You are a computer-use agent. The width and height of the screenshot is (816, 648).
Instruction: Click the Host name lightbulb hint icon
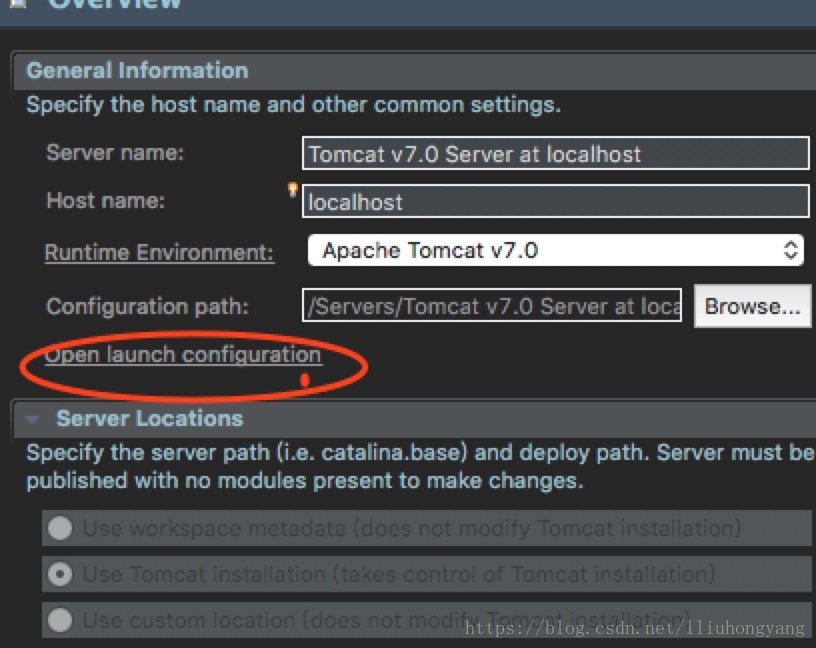tap(292, 189)
